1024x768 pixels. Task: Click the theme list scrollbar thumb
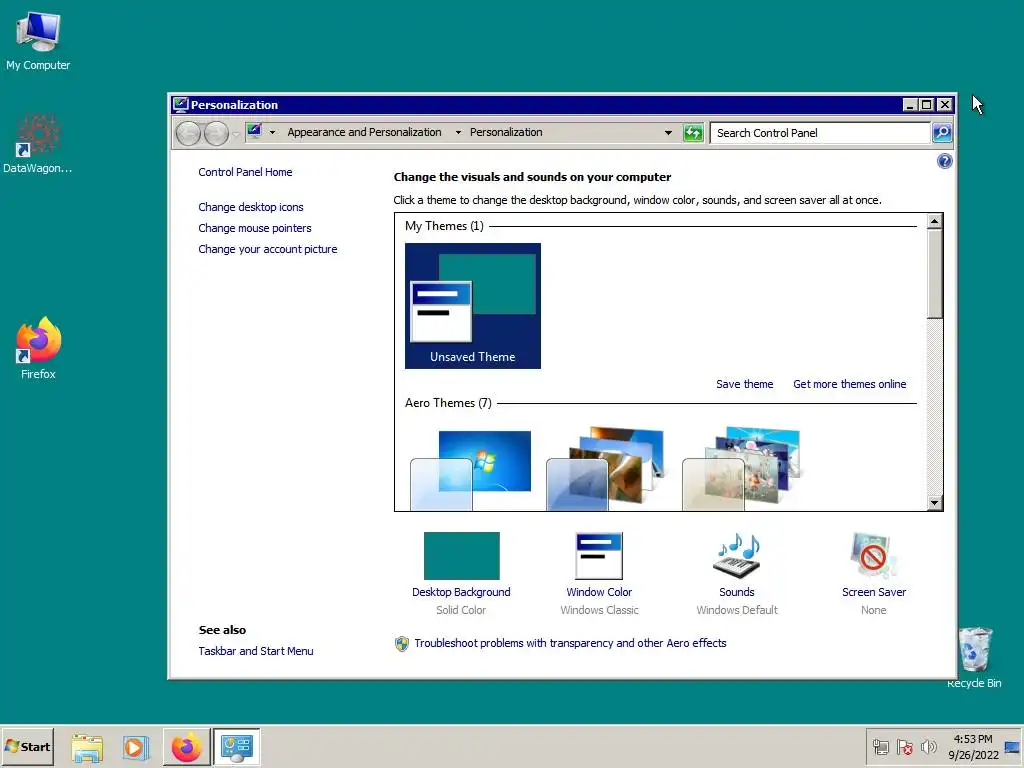pos(935,274)
